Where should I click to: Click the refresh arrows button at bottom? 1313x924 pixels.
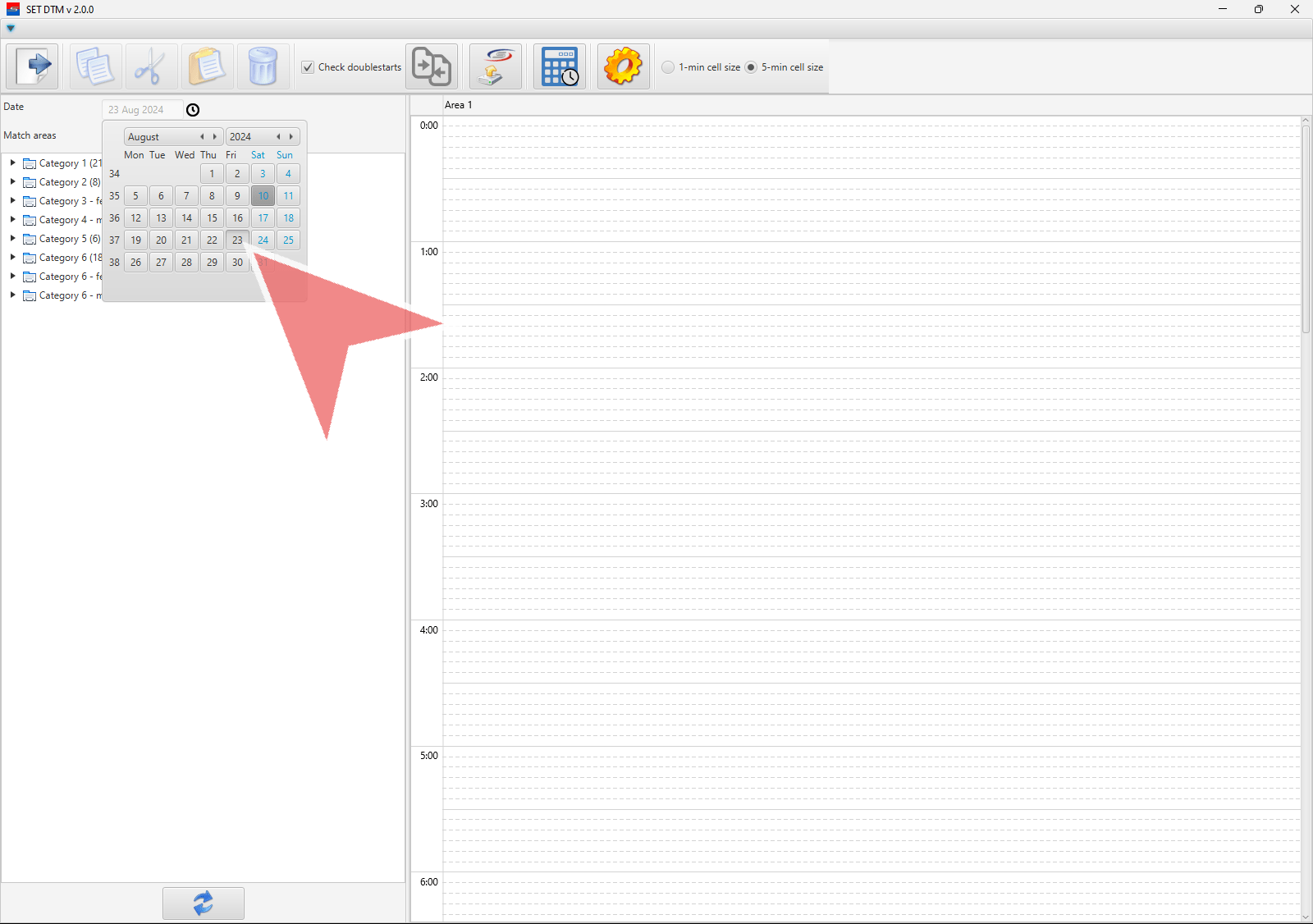point(203,903)
